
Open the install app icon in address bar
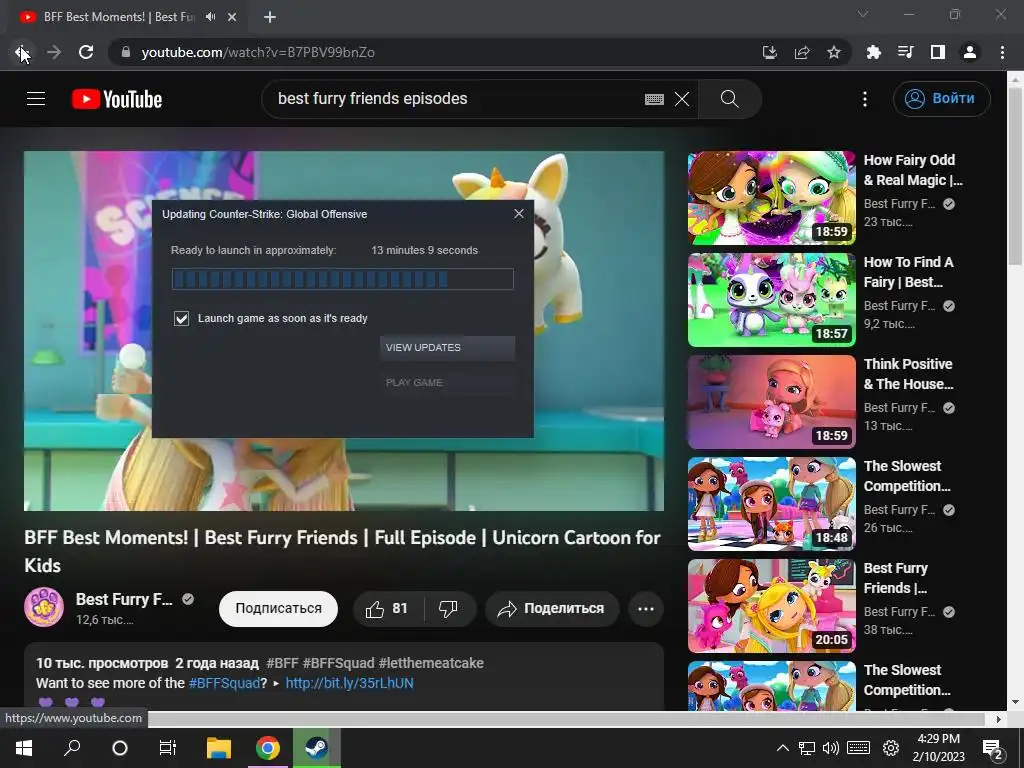tap(769, 52)
